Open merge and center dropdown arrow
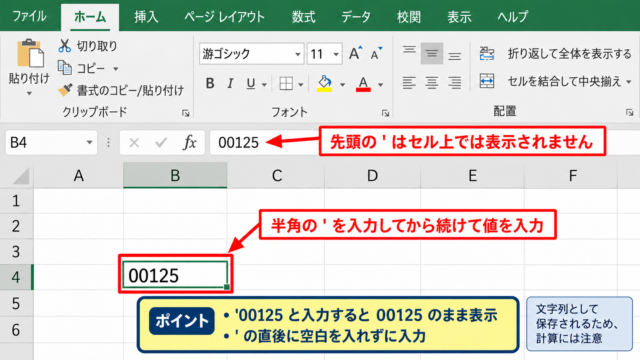 (629, 82)
